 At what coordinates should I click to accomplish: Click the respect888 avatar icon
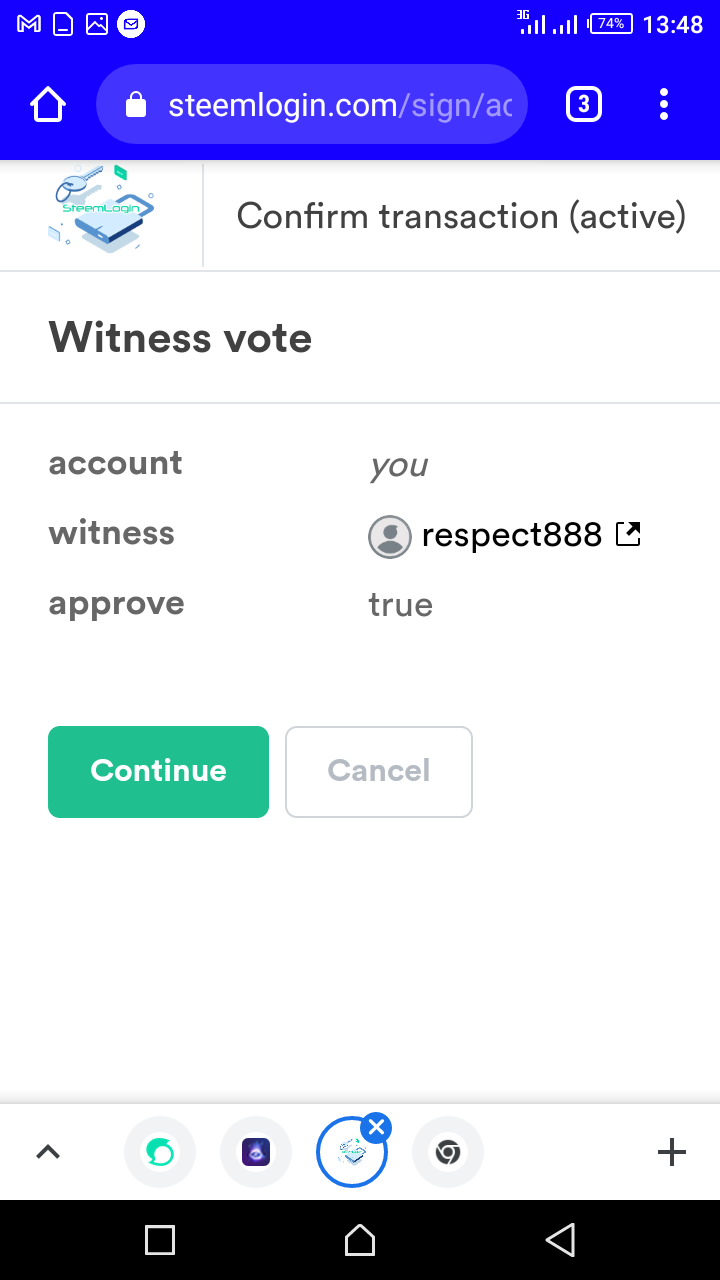click(x=390, y=537)
